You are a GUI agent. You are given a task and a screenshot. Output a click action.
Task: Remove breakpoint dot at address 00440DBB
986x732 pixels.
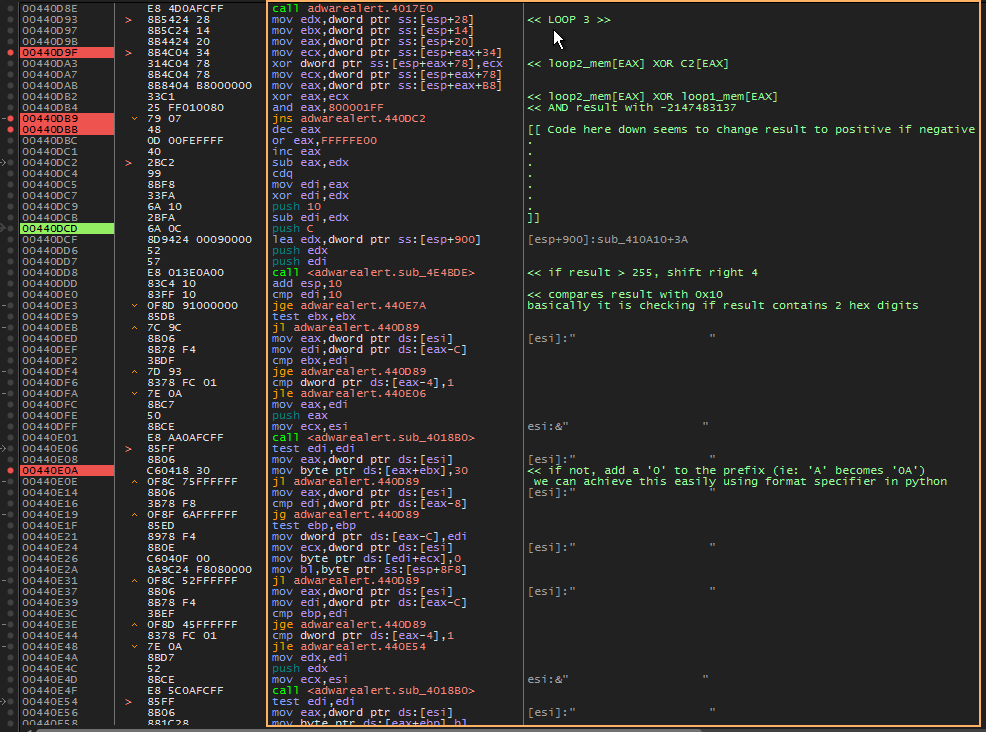(x=10, y=130)
